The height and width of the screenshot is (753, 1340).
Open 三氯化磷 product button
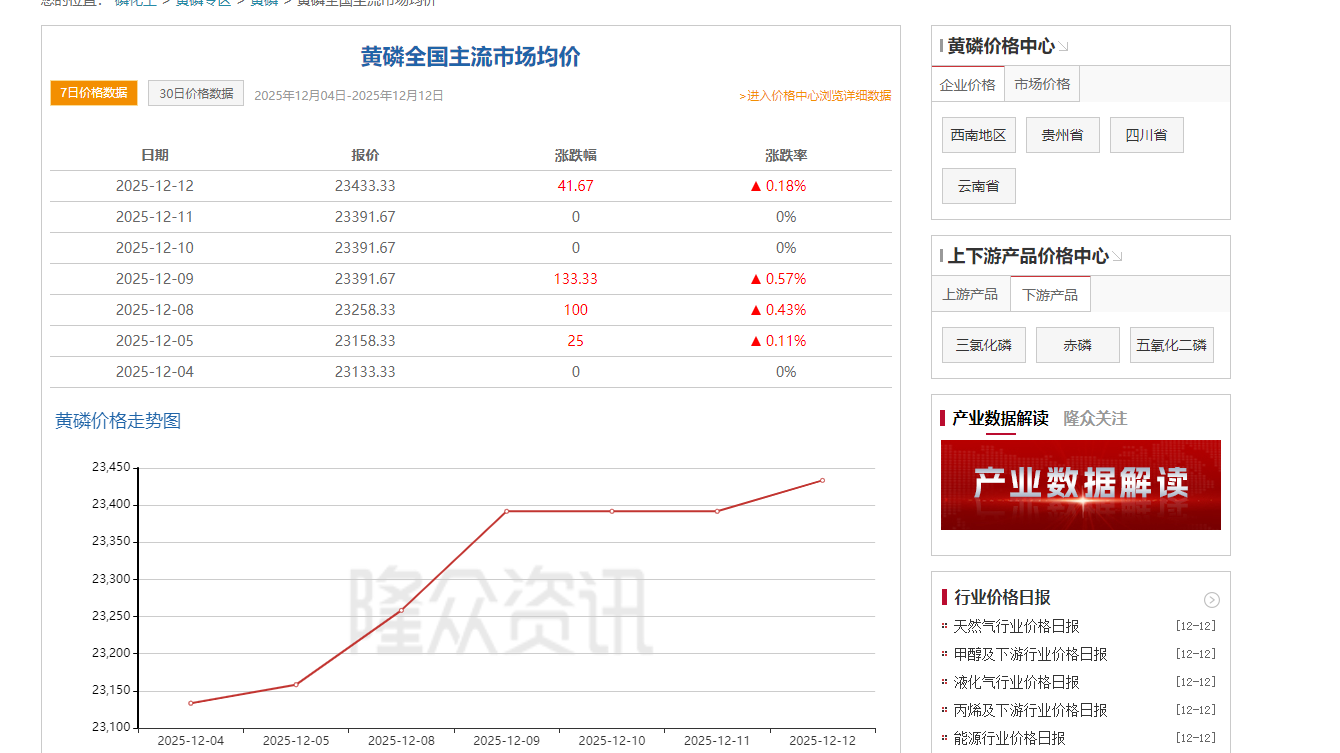(984, 345)
